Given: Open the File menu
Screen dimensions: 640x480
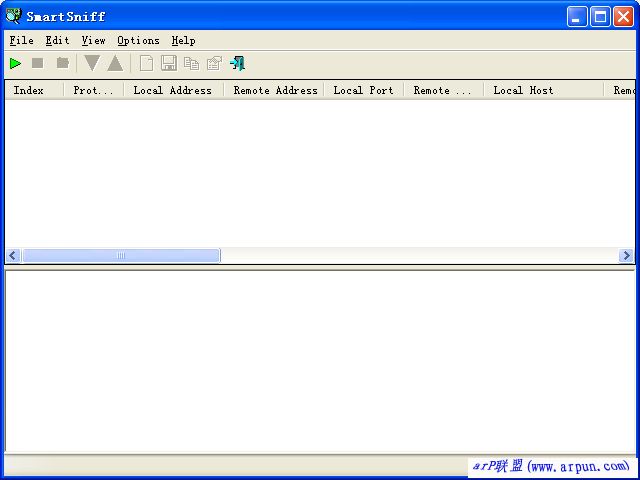Looking at the screenshot, I should tap(21, 40).
